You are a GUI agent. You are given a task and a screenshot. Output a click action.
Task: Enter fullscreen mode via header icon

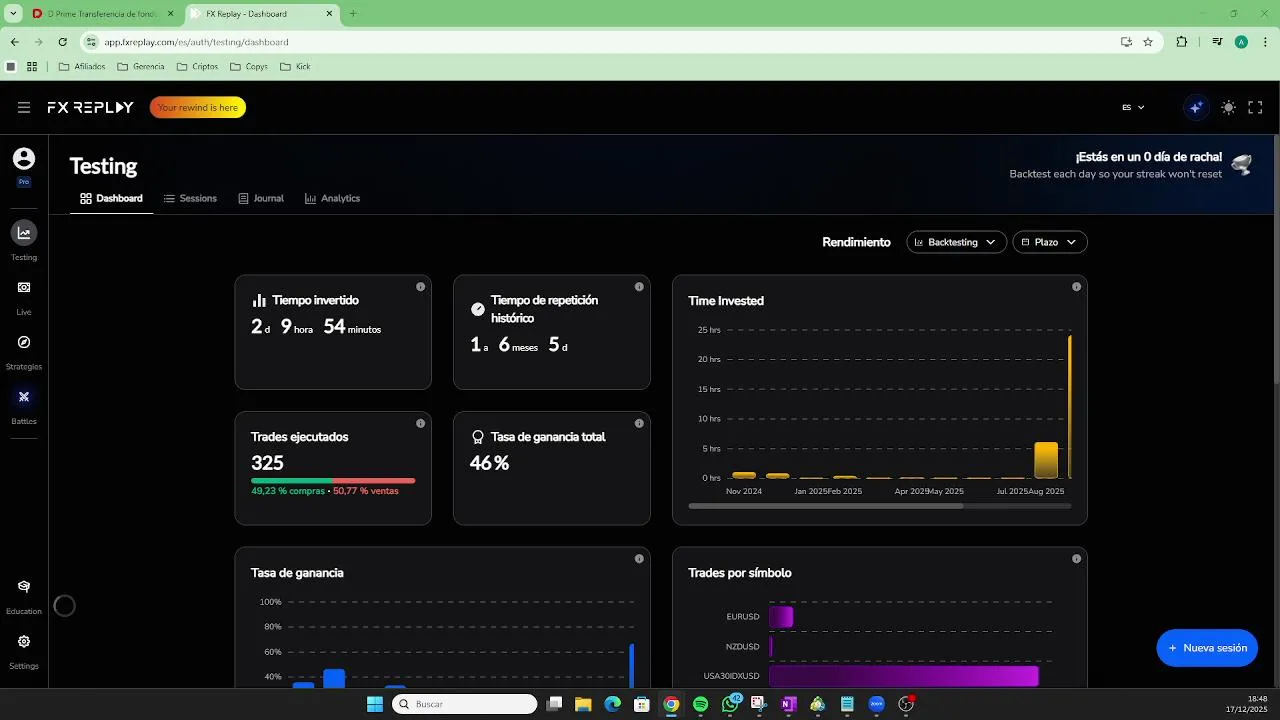click(1255, 107)
